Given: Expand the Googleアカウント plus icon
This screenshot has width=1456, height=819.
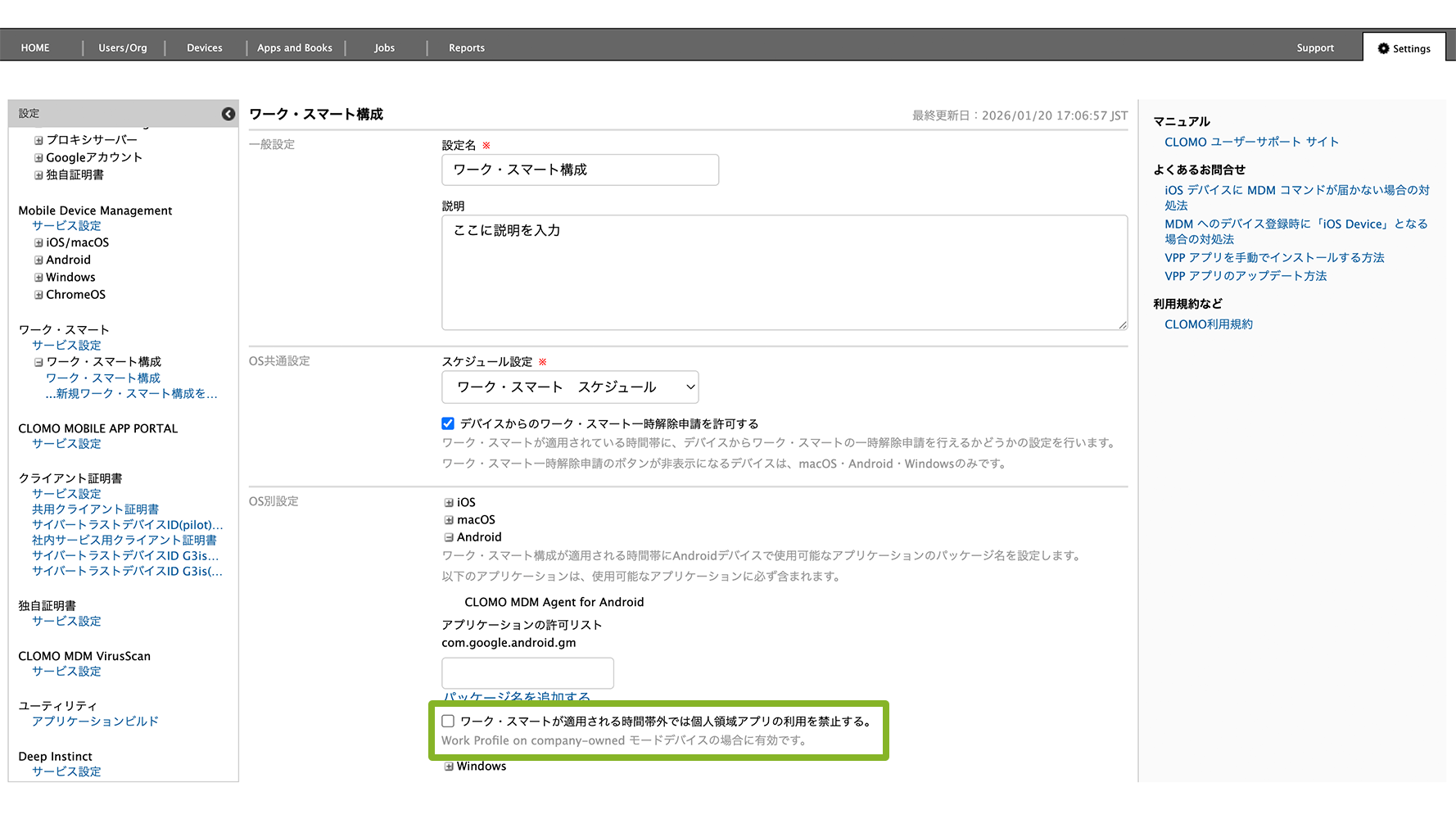Looking at the screenshot, I should tap(38, 158).
